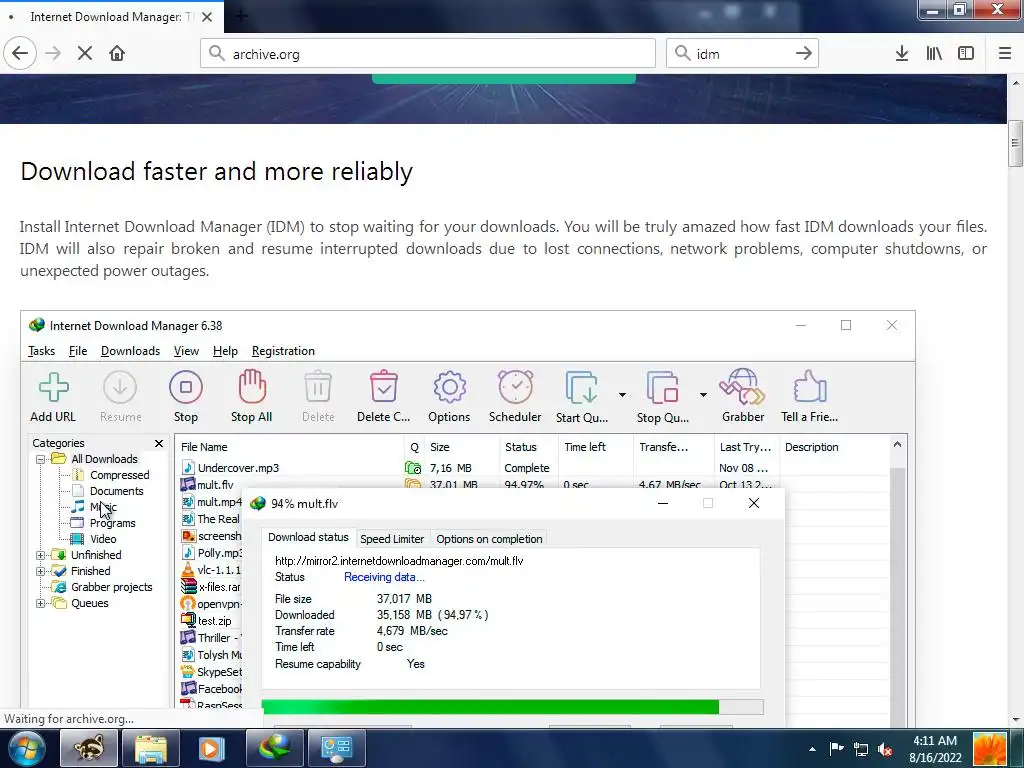1024x768 pixels.
Task: Close the Internet Download Manager browser tab
Action: coord(207,17)
